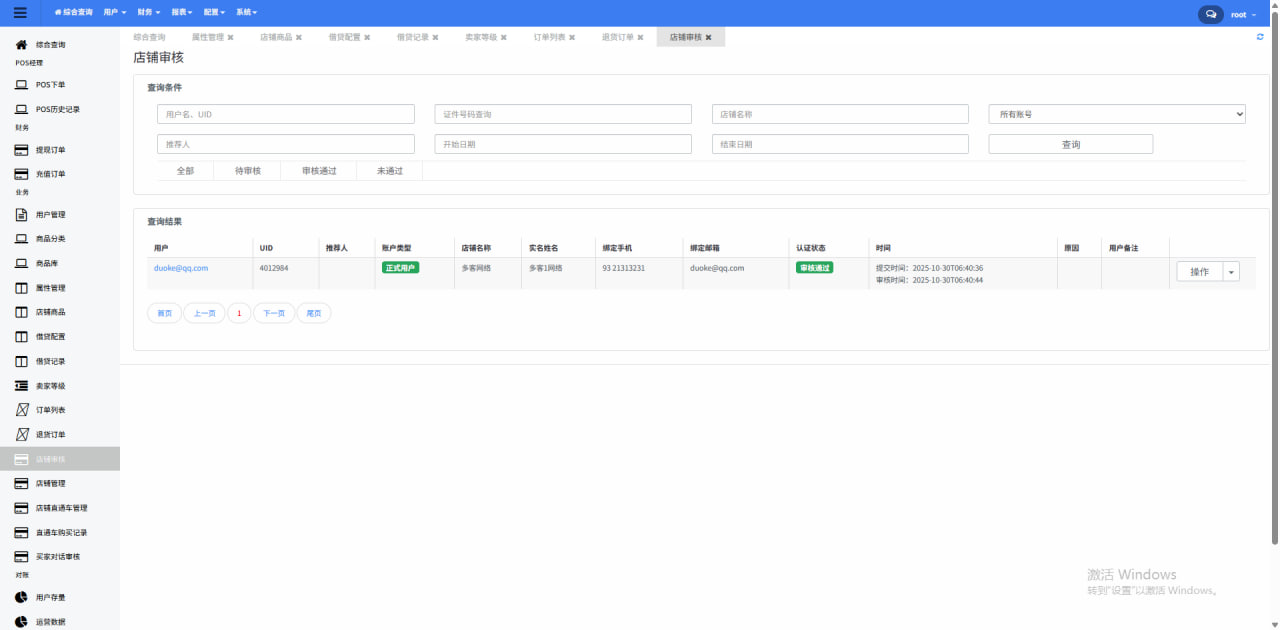Click the 借贷记录 columns icon
The image size is (1280, 630).
click(x=21, y=361)
